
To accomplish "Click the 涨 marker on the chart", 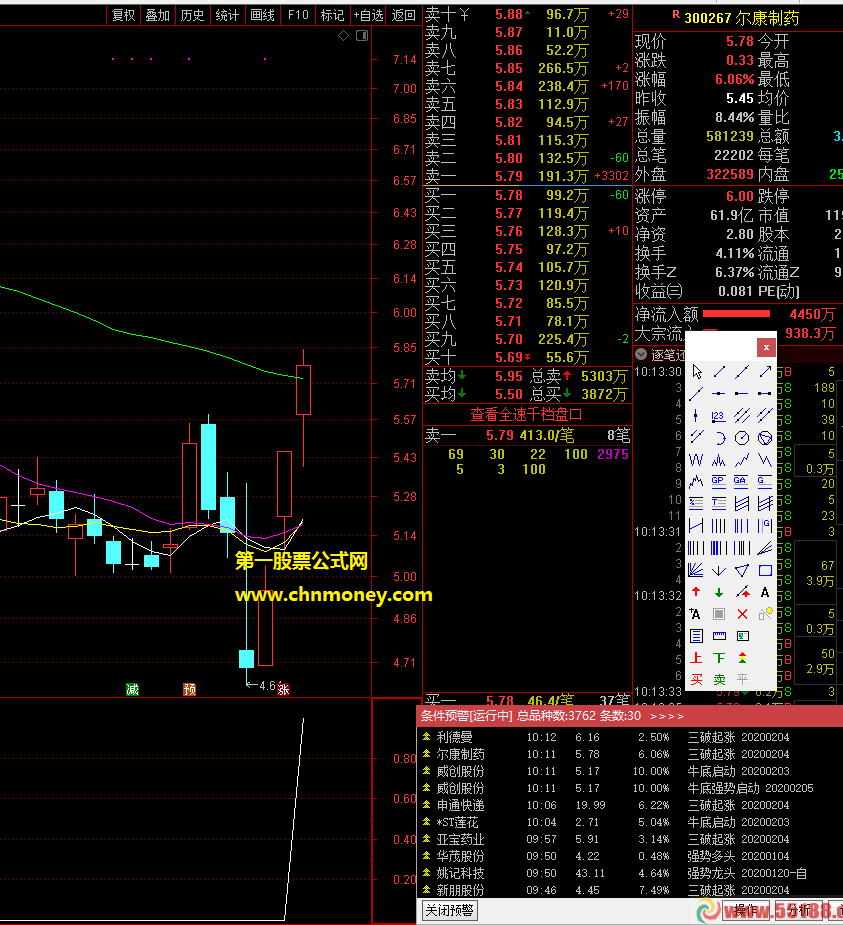I will [284, 690].
